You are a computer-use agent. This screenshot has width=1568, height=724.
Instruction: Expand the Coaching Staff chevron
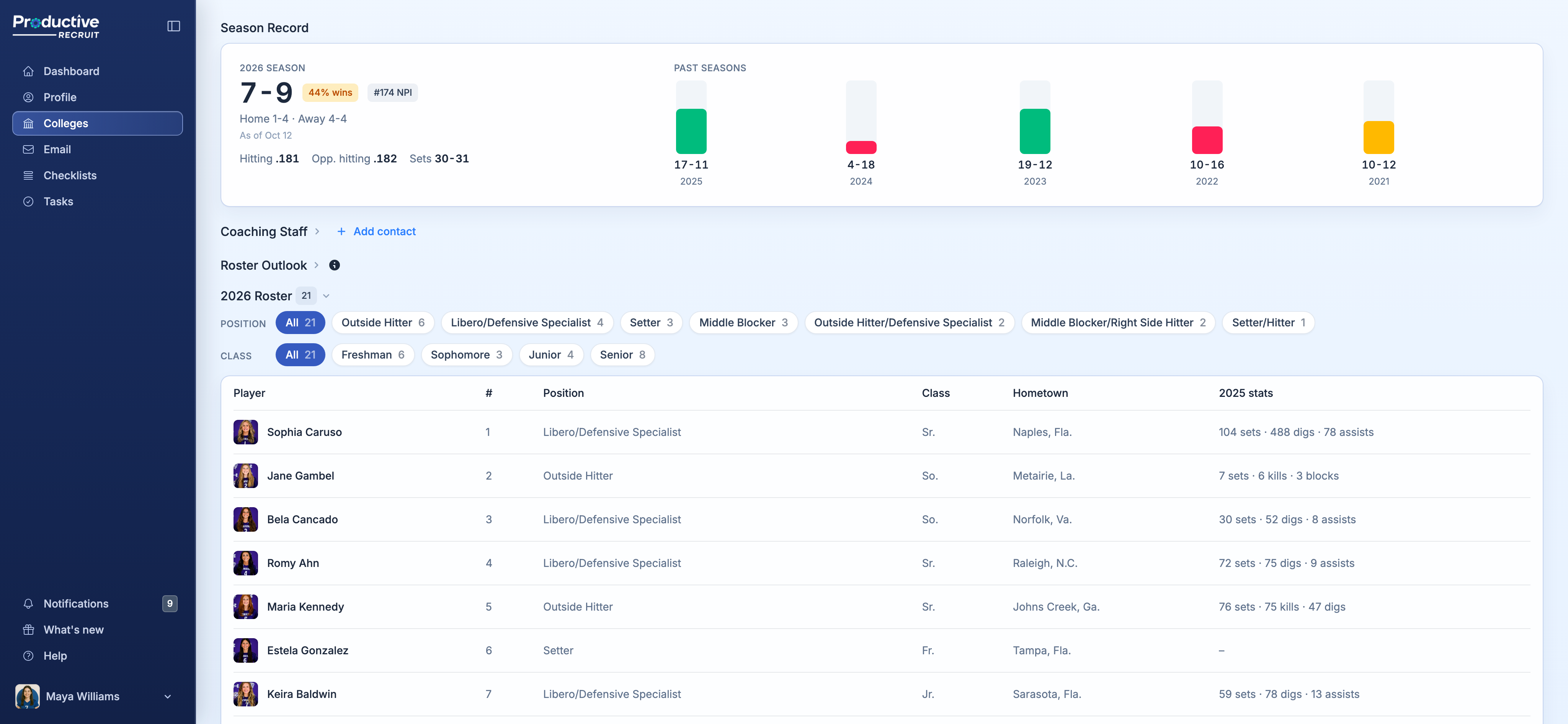point(317,231)
